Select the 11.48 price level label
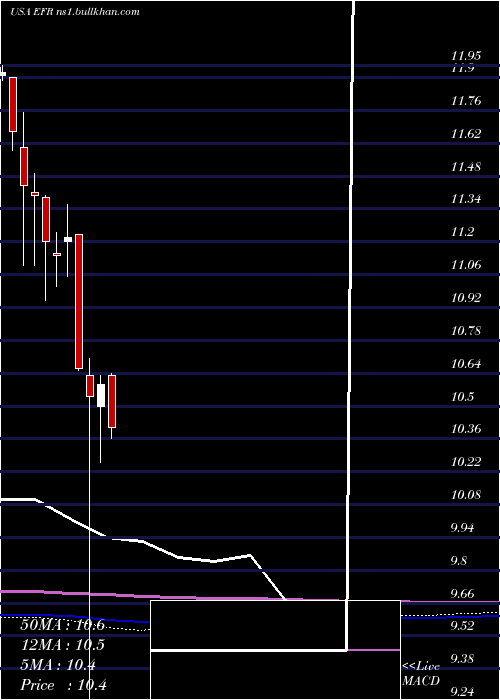Image resolution: width=500 pixels, height=700 pixels. pos(466,167)
